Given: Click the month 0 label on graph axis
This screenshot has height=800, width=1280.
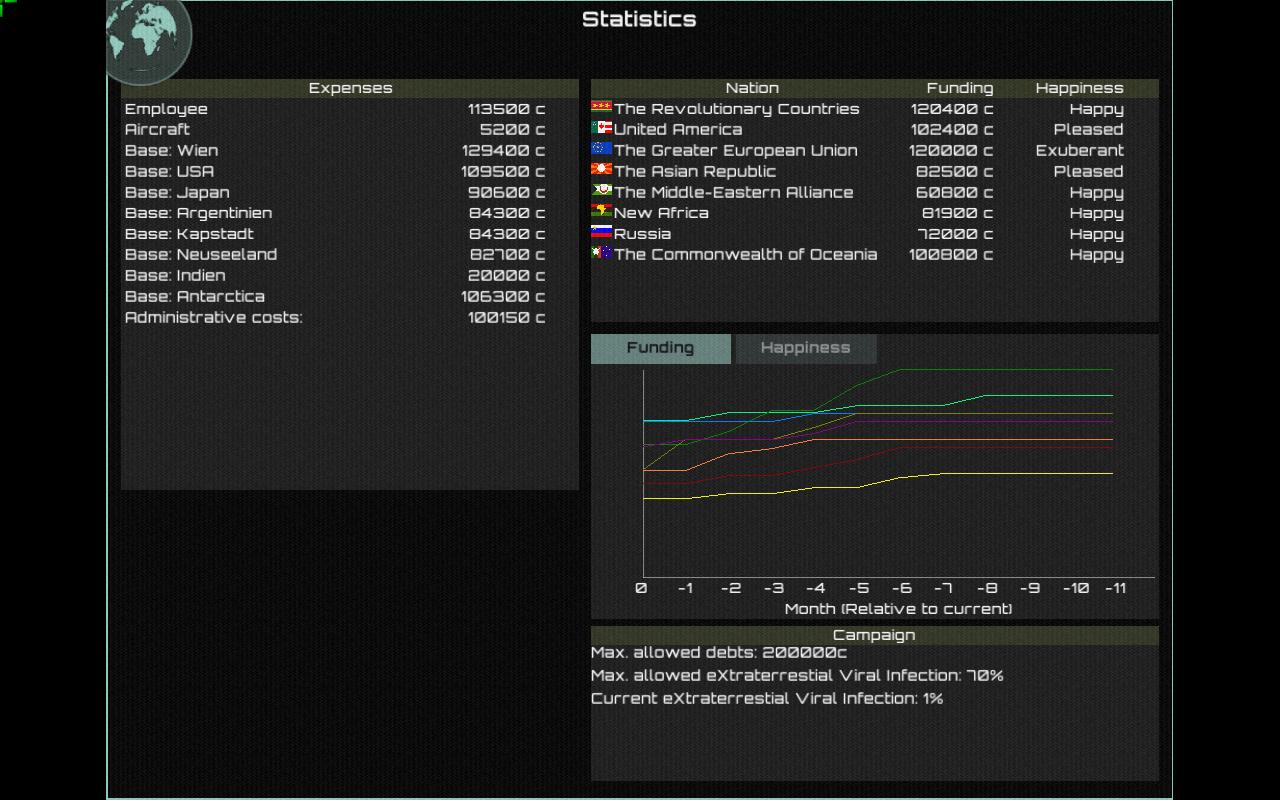Looking at the screenshot, I should point(641,588).
